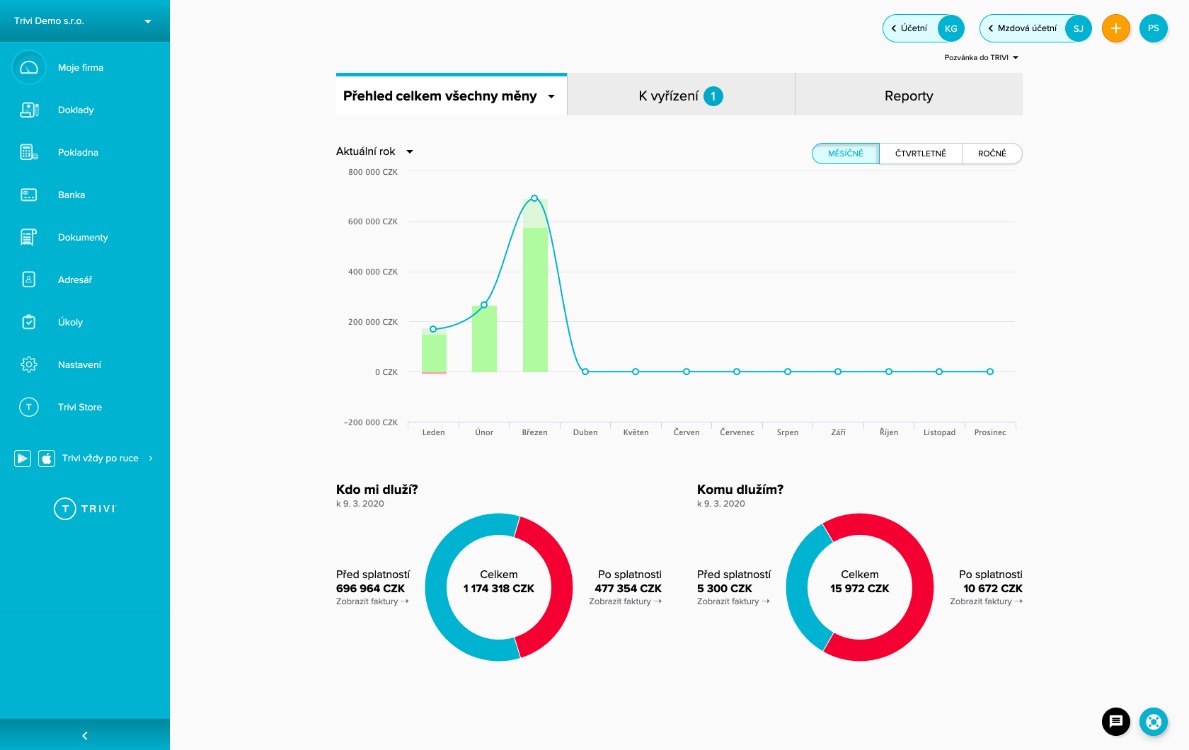Switch the chart to ČTVRTLETNĚ
Screen dimensions: 1189x750
(921, 153)
